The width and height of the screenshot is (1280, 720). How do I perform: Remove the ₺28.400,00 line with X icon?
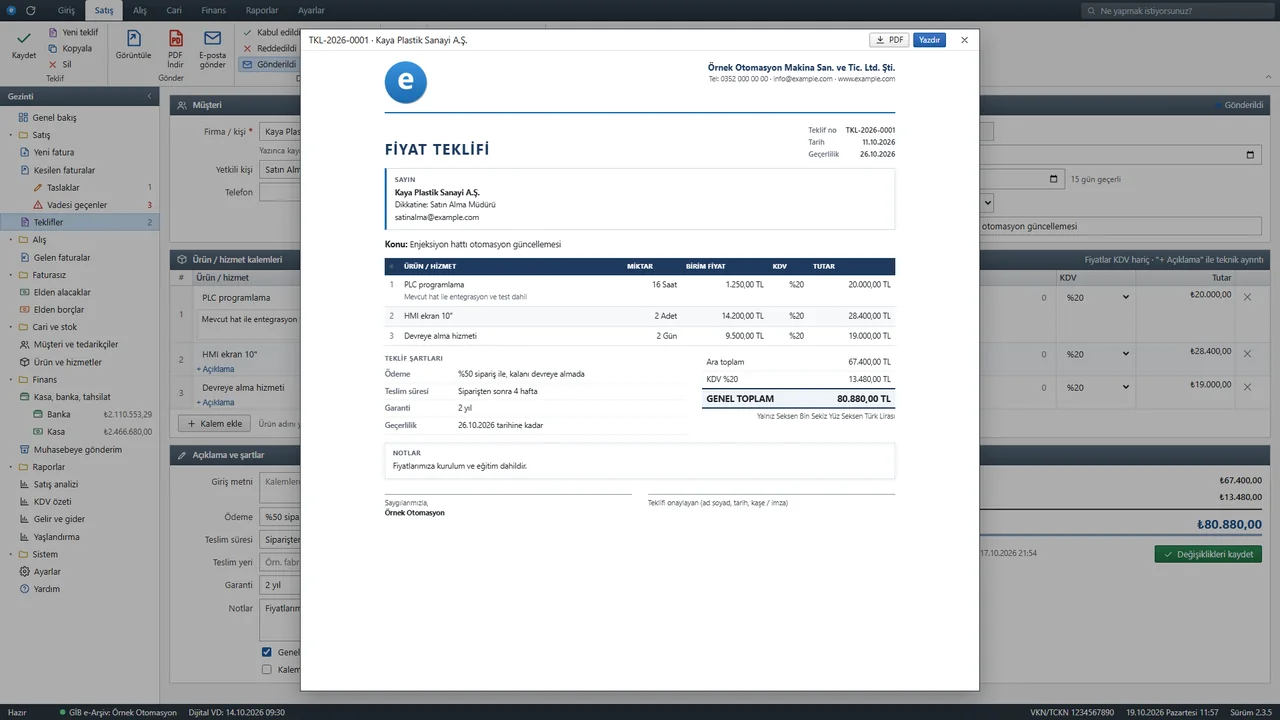(1247, 354)
